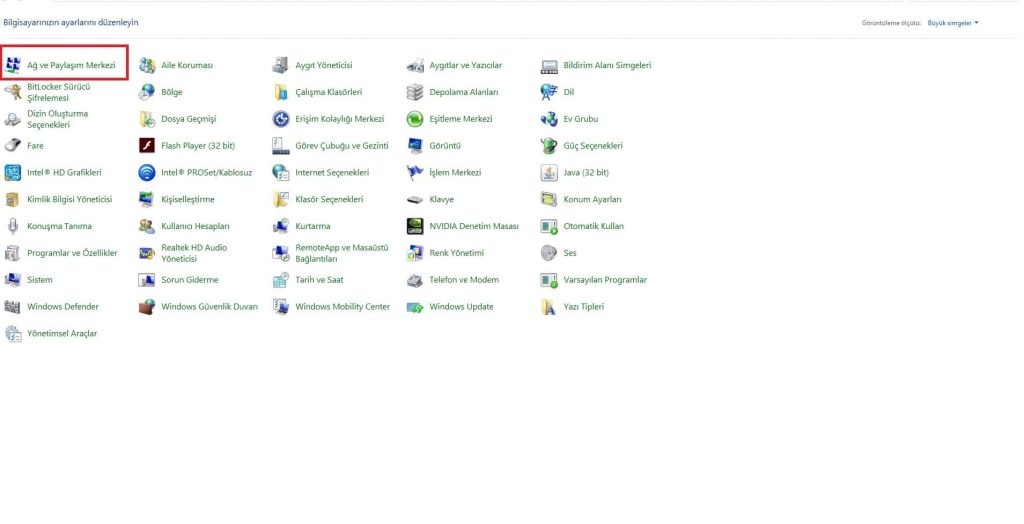Open Bildirim Alanı Simgeleri icon
The width and height of the screenshot is (1024, 524).
point(549,65)
